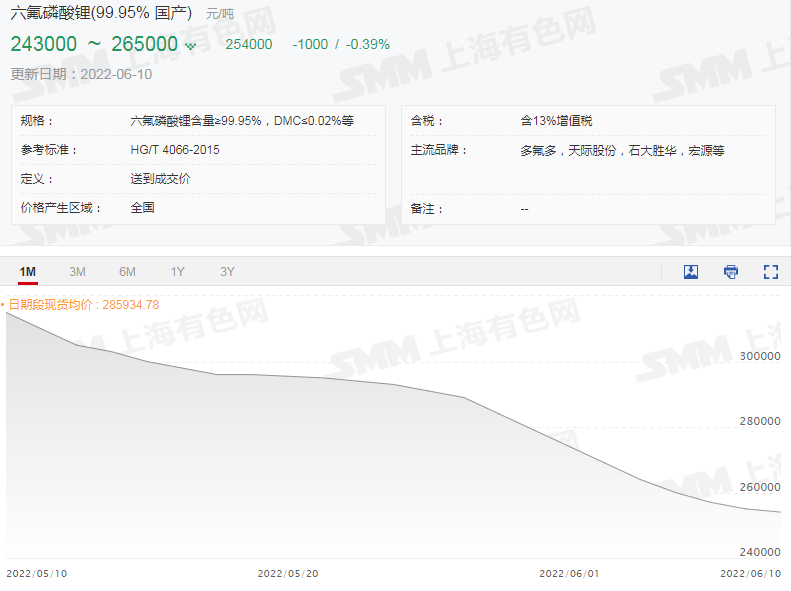Image resolution: width=791 pixels, height=591 pixels.
Task: Open the chart in fullscreen mode
Action: pyautogui.click(x=770, y=272)
